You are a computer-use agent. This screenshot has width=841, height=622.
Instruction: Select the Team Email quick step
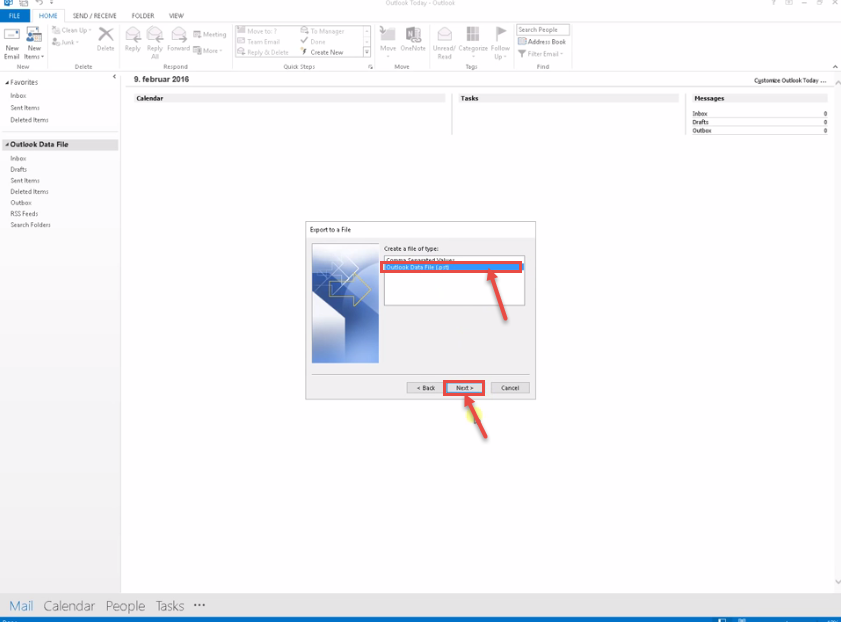(x=259, y=41)
